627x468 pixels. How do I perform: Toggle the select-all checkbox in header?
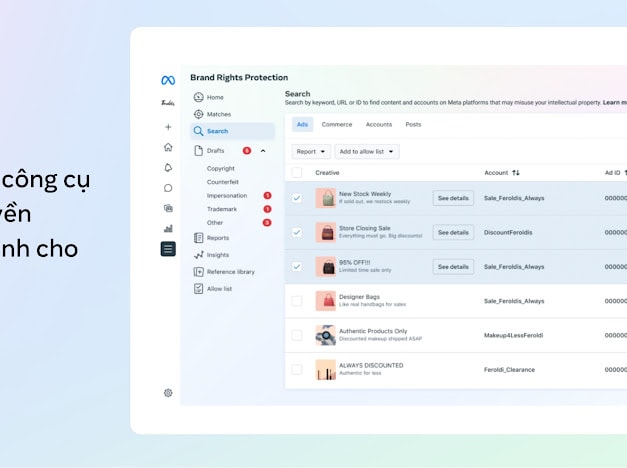click(297, 172)
